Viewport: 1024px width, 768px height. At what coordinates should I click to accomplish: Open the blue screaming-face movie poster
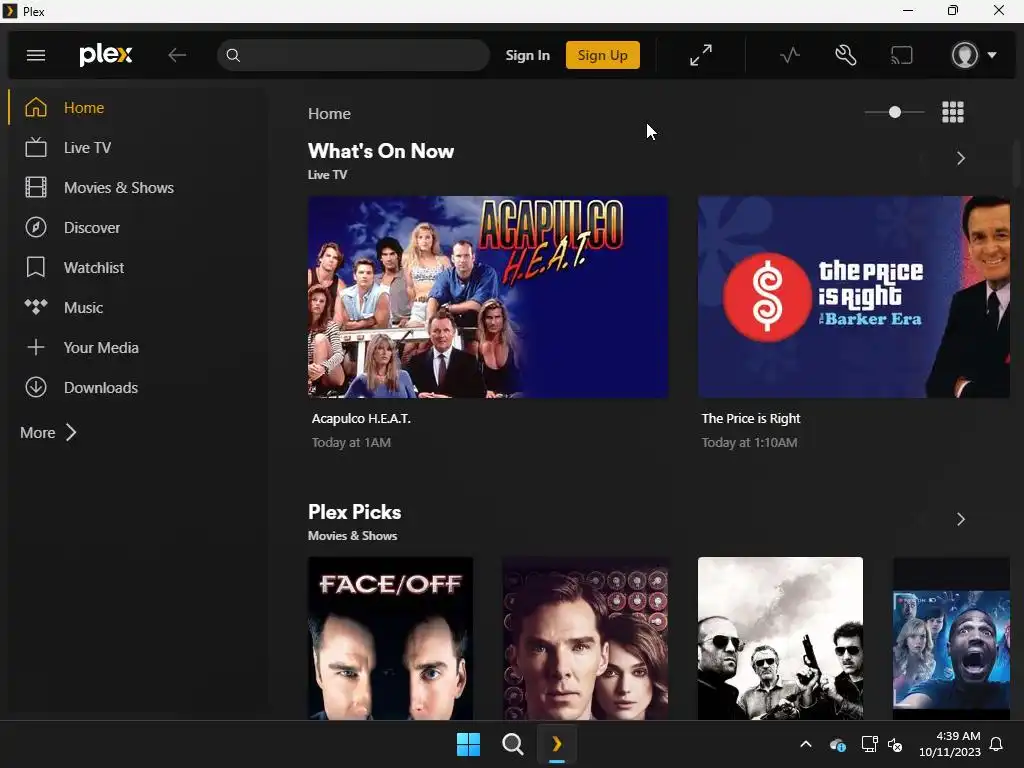tap(952, 638)
